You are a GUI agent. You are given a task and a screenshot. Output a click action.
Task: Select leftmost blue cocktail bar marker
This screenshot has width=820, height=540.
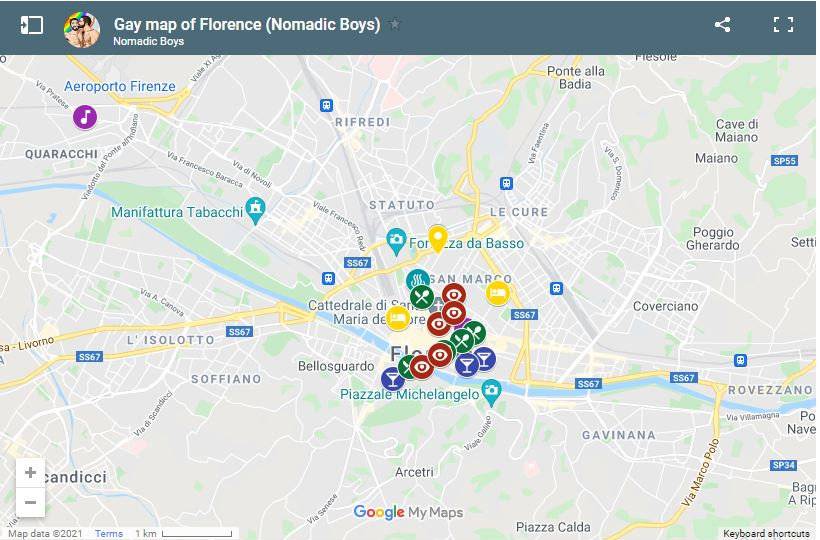tap(392, 378)
